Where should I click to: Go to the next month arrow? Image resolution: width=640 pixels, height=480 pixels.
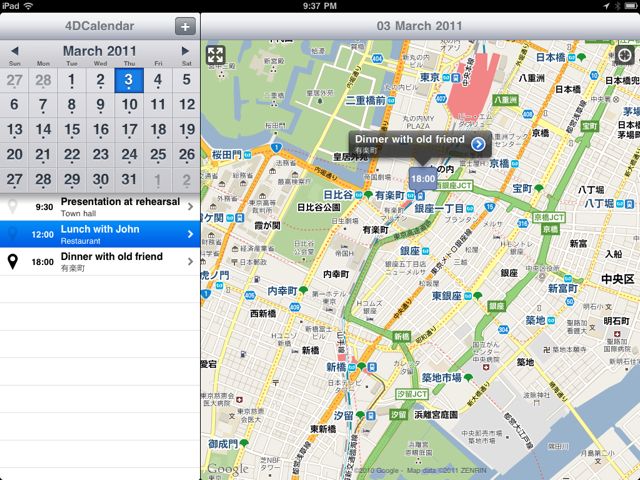pos(185,51)
